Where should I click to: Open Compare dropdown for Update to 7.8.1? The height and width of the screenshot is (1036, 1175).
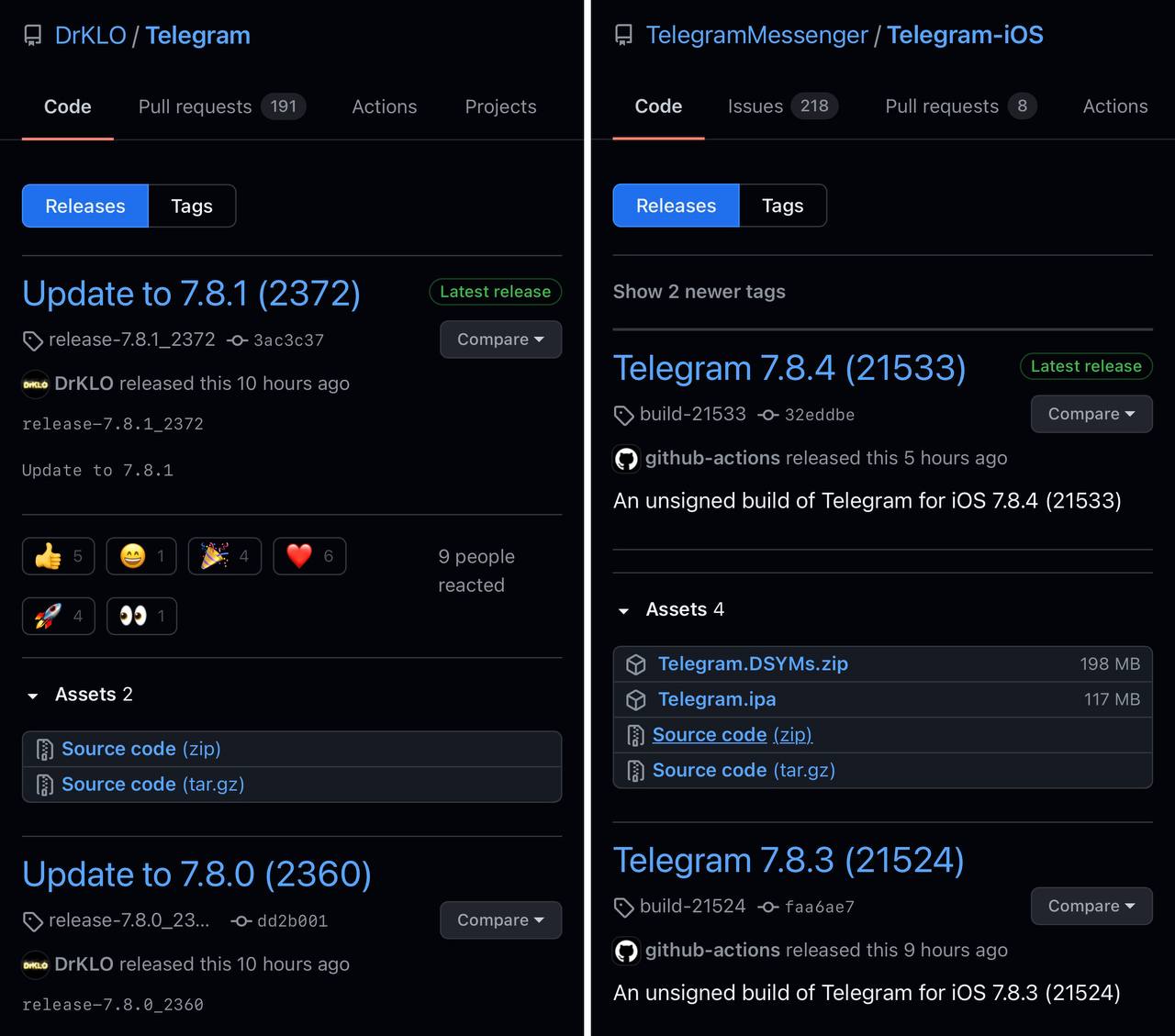(500, 340)
